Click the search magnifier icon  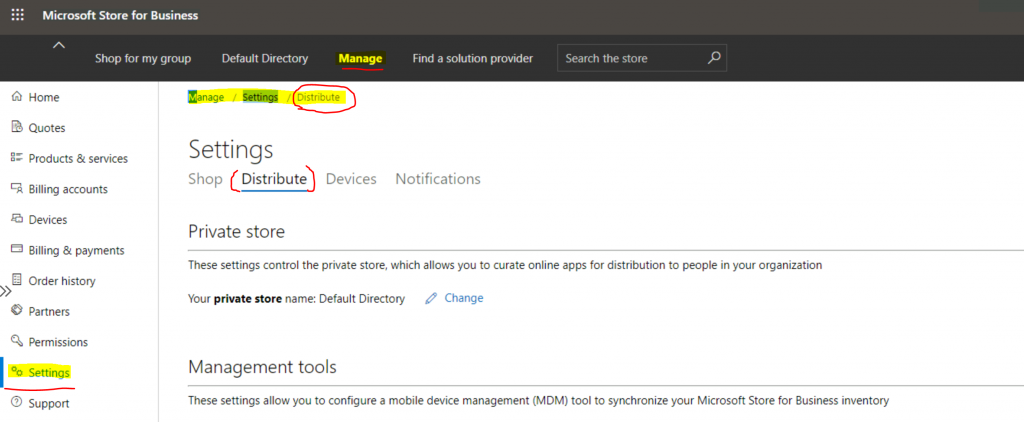pos(714,57)
